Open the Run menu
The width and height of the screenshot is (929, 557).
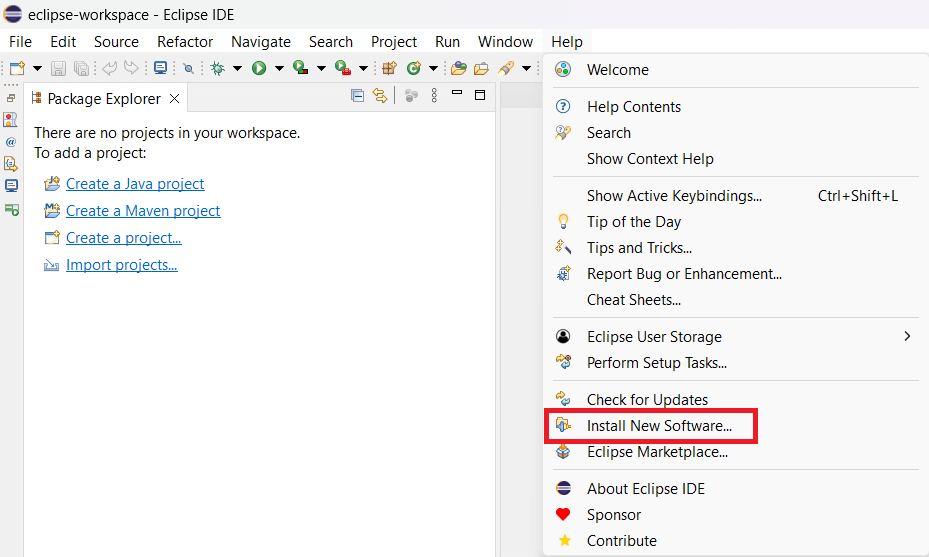(447, 42)
